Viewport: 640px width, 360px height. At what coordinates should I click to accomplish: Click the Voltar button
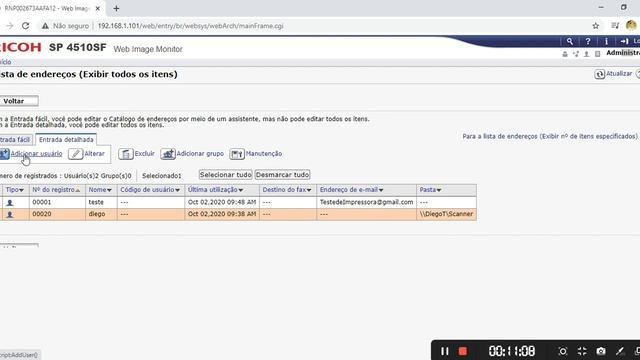coord(19,101)
